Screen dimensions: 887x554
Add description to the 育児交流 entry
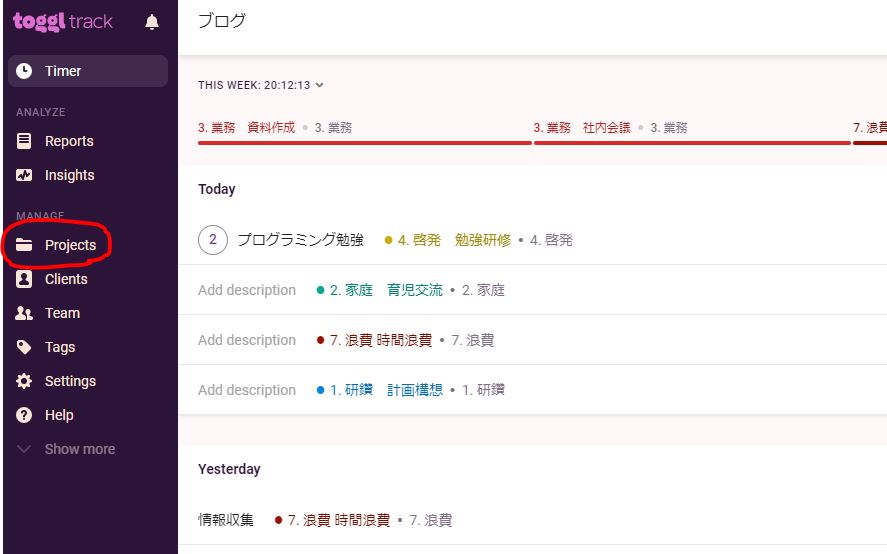(247, 290)
